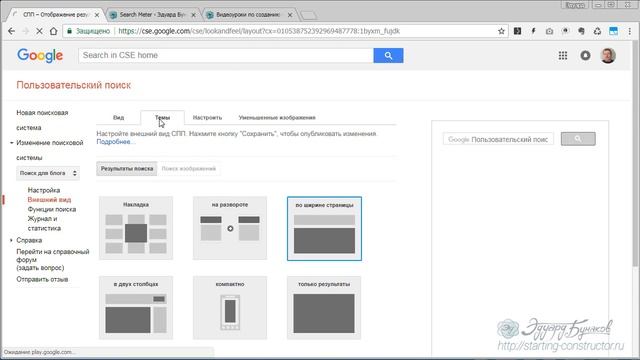Open the Google apps grid
Viewport: 640px width, 360px height.
[x=563, y=56]
